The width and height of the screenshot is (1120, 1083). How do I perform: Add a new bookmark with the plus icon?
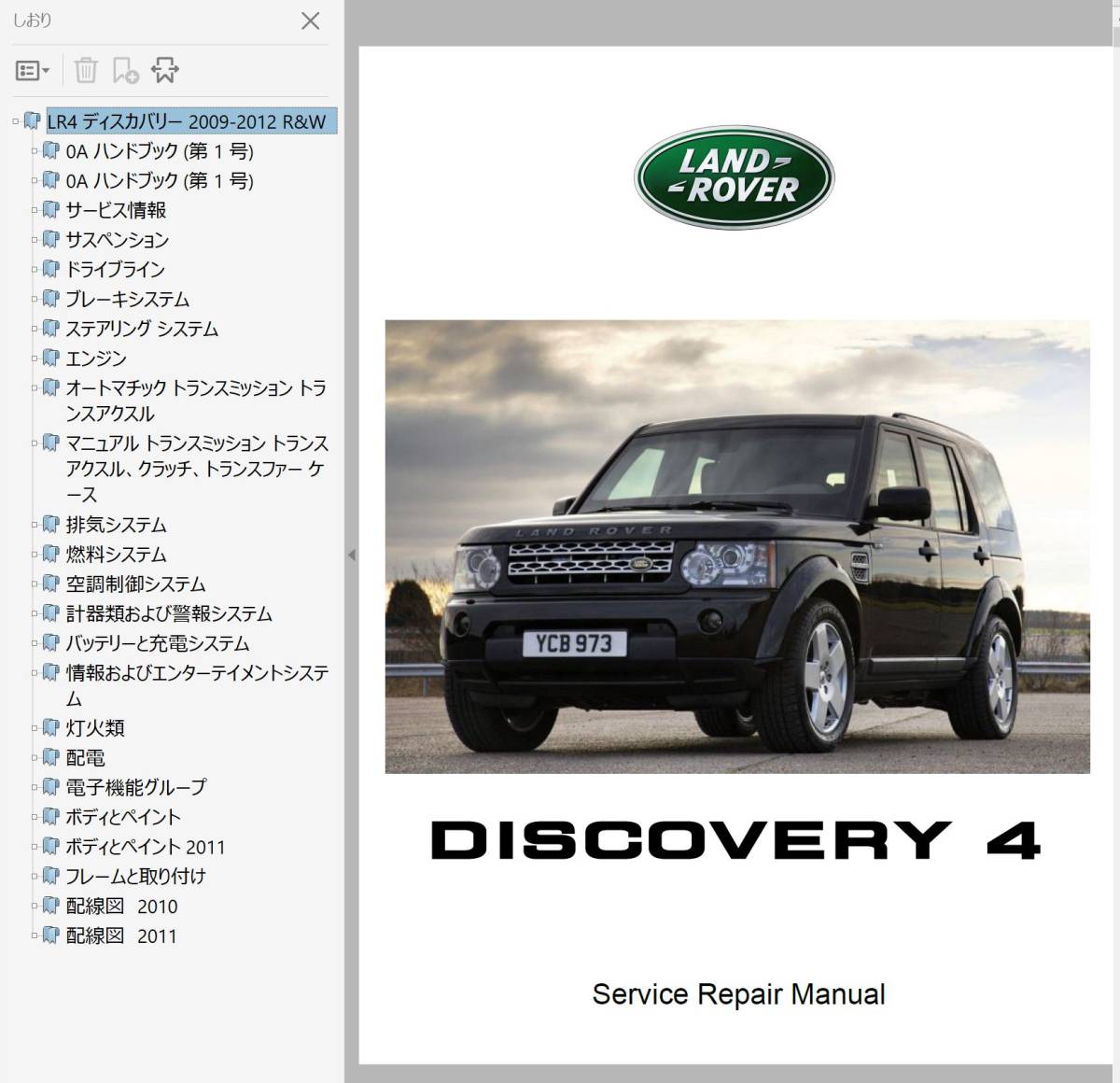125,70
